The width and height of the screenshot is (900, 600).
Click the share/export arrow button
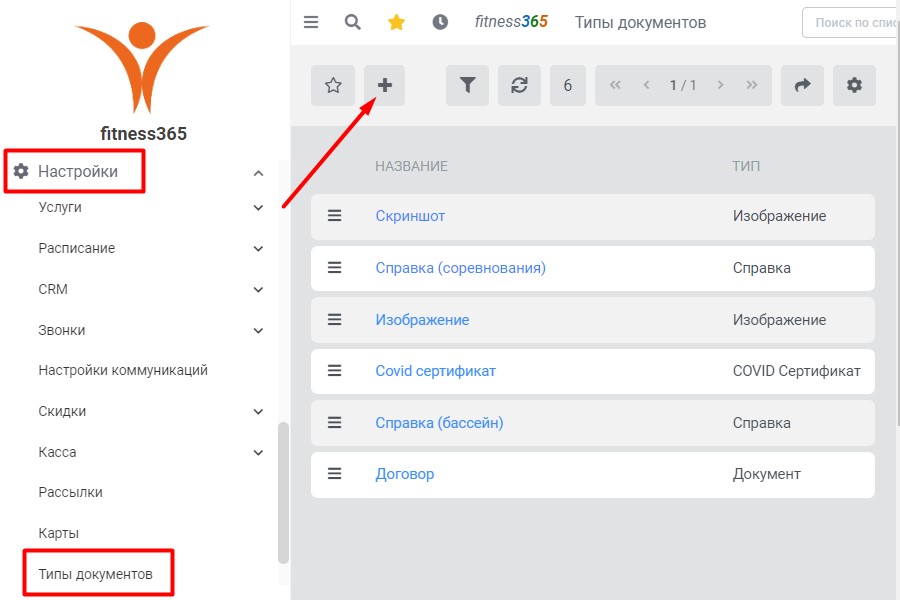pos(802,86)
